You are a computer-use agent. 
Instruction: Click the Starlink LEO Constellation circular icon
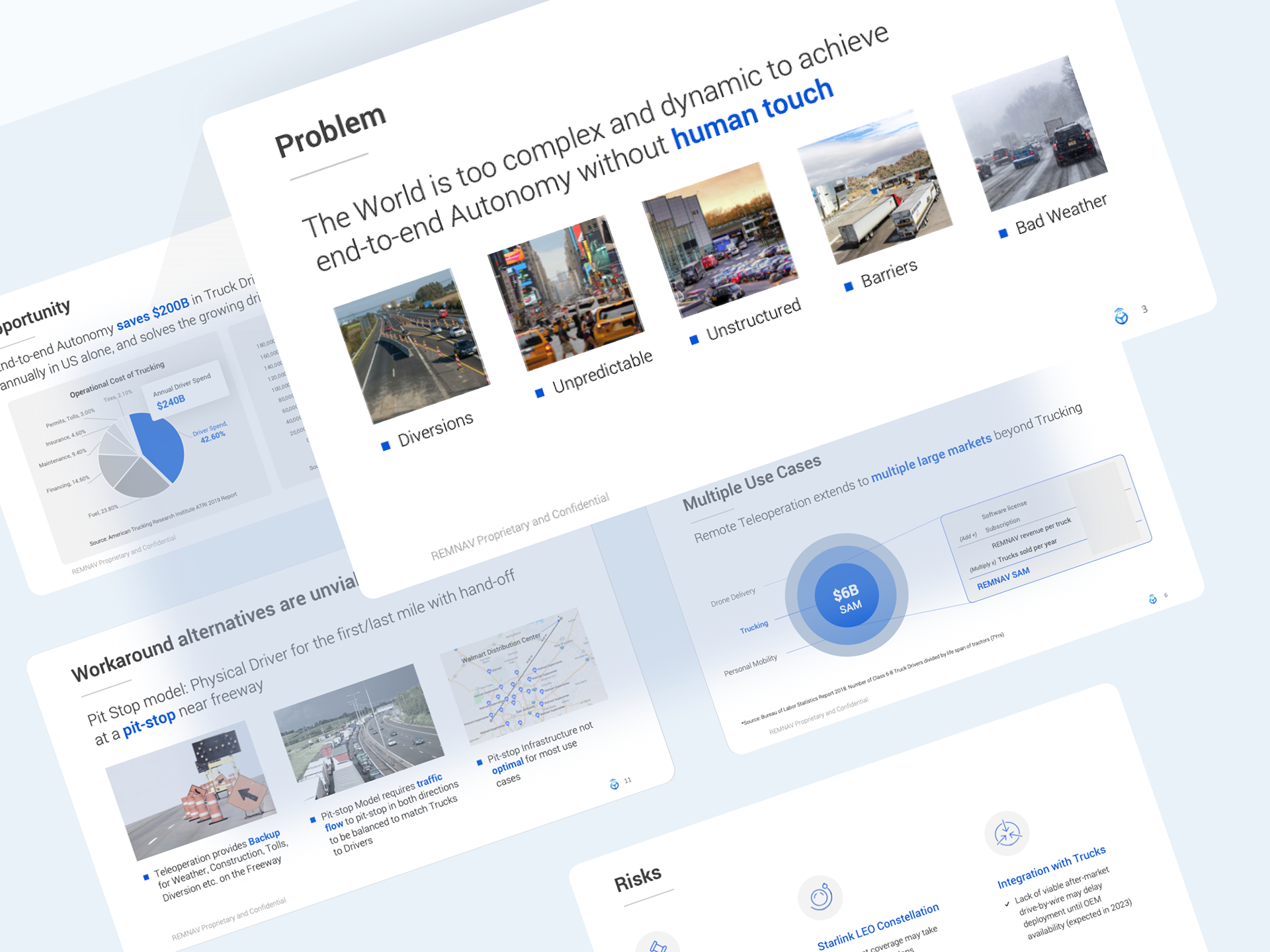point(820,897)
